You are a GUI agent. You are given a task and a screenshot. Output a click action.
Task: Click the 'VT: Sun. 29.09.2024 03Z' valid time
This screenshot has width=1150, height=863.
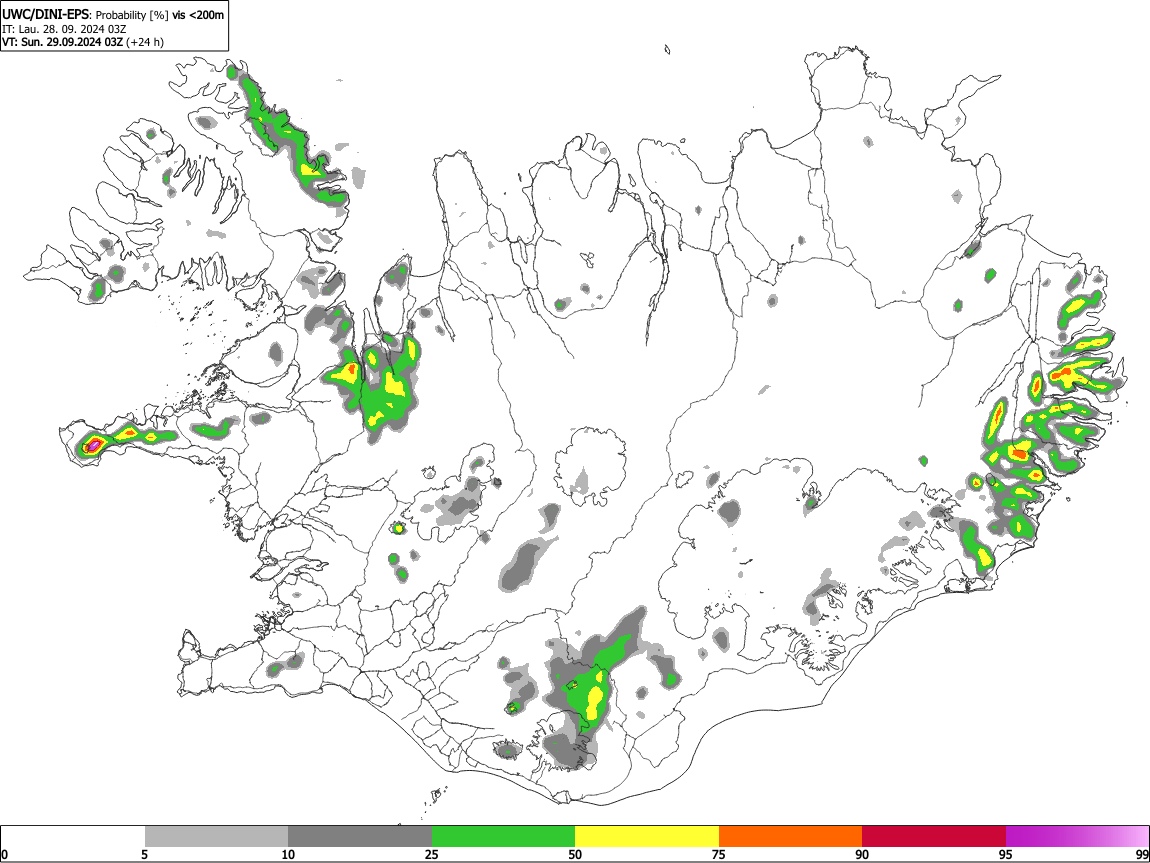coord(62,42)
